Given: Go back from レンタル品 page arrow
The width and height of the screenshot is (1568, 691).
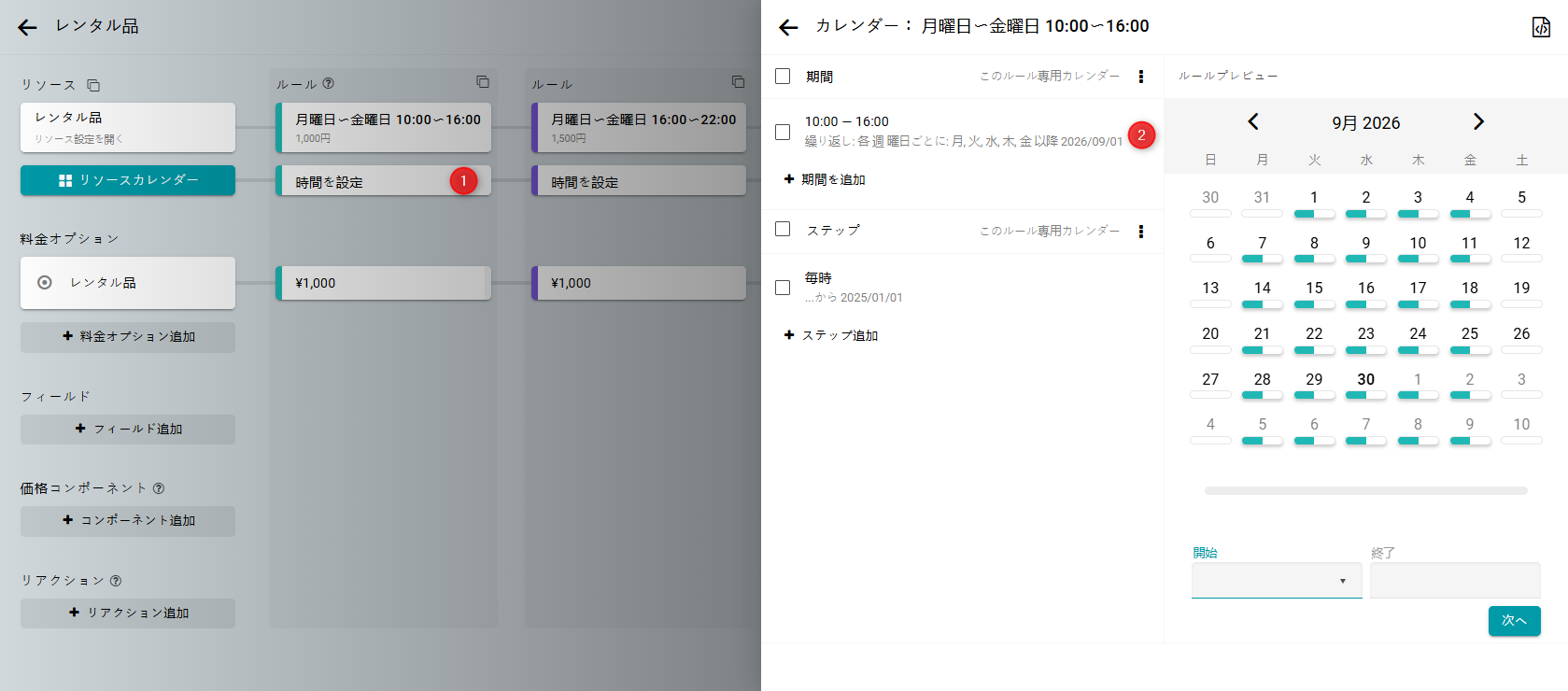Looking at the screenshot, I should tap(27, 27).
